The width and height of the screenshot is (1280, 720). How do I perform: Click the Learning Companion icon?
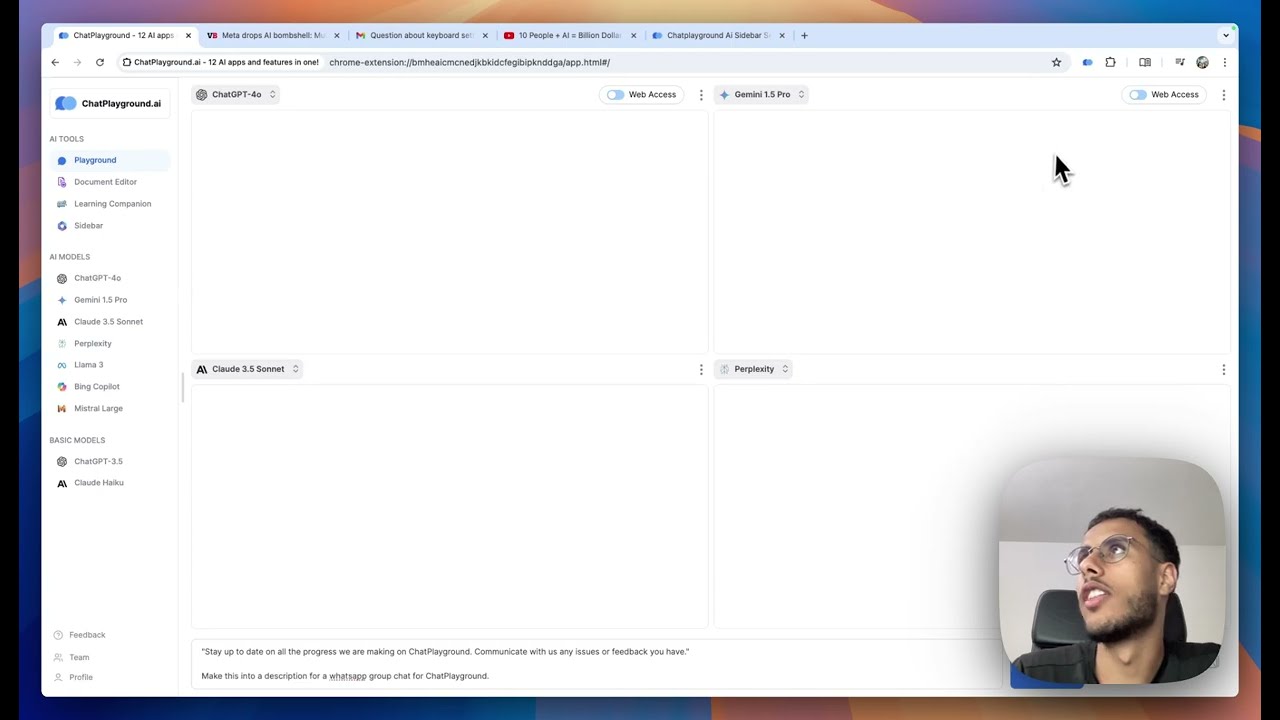click(x=62, y=204)
